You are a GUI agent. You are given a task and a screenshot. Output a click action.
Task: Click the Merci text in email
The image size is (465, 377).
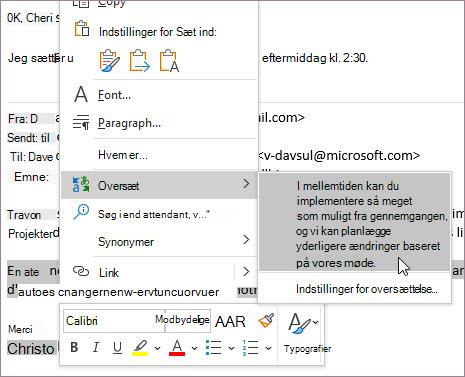click(20, 329)
